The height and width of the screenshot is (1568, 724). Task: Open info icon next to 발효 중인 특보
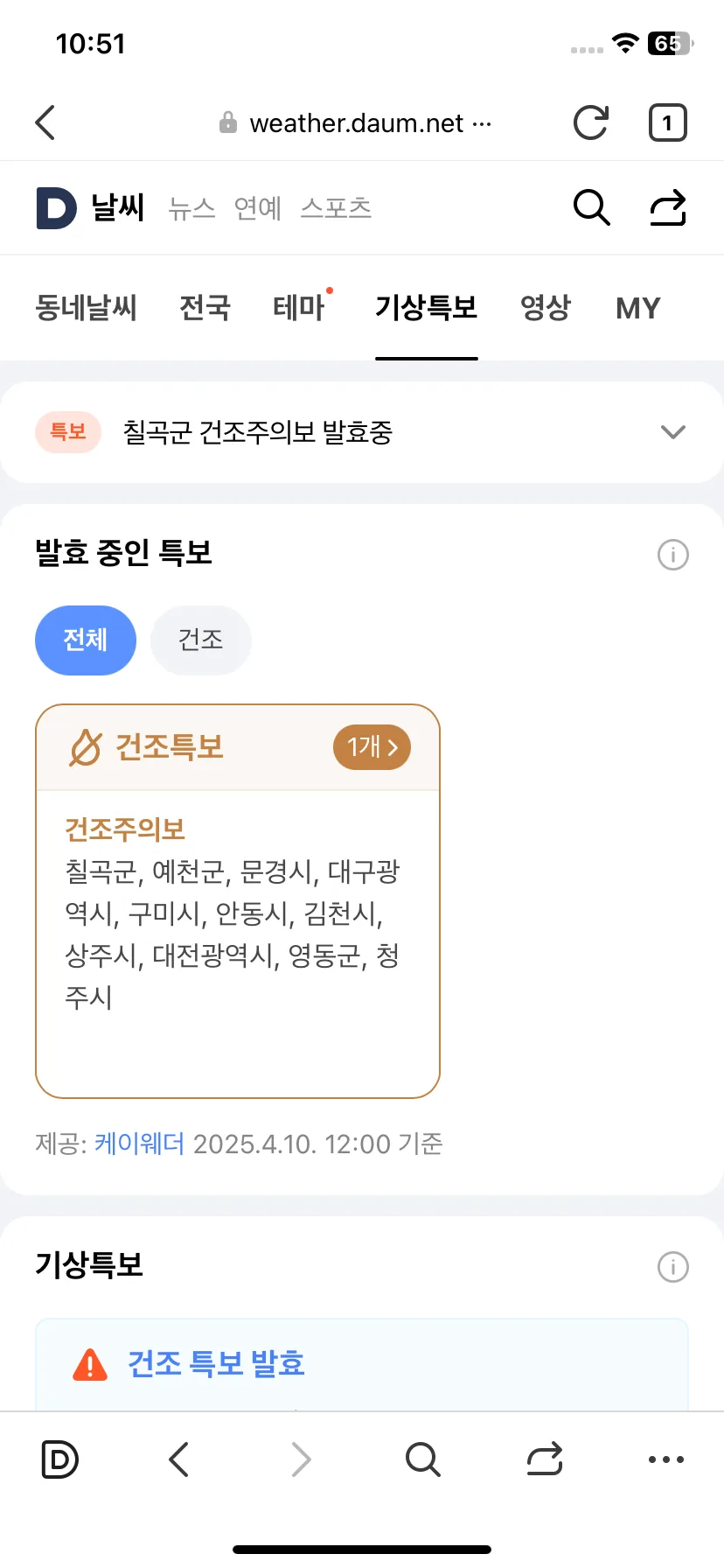click(x=672, y=555)
